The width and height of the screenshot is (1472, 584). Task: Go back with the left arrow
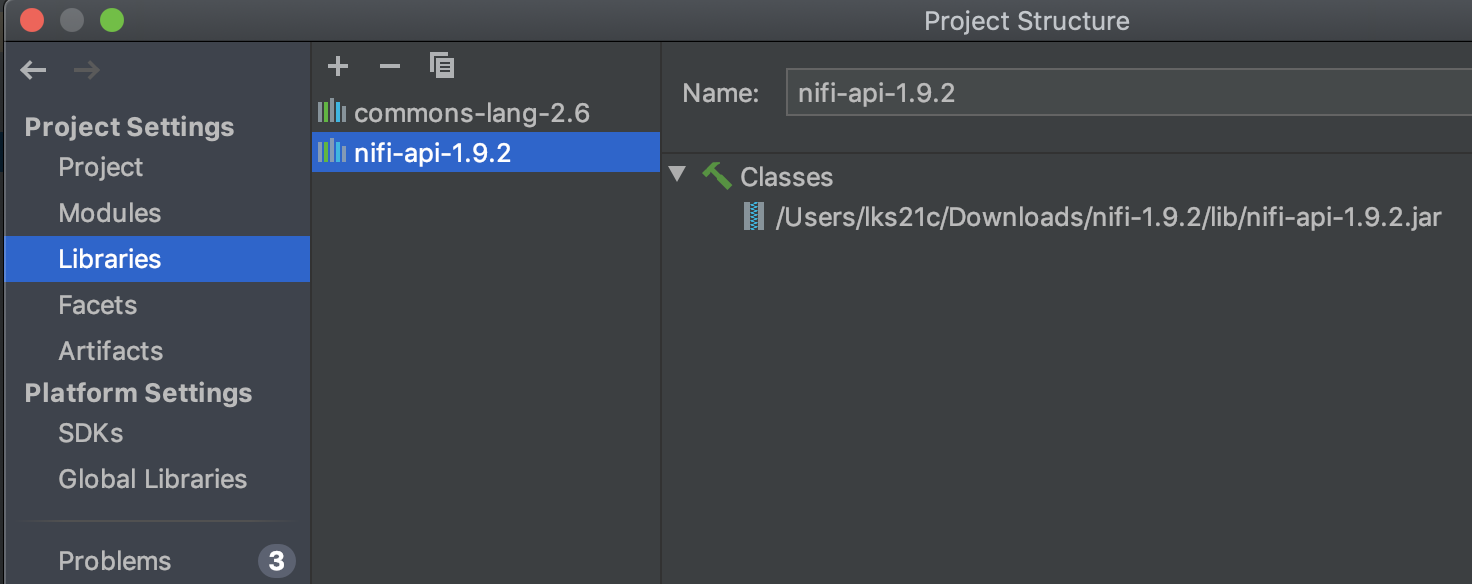(34, 69)
